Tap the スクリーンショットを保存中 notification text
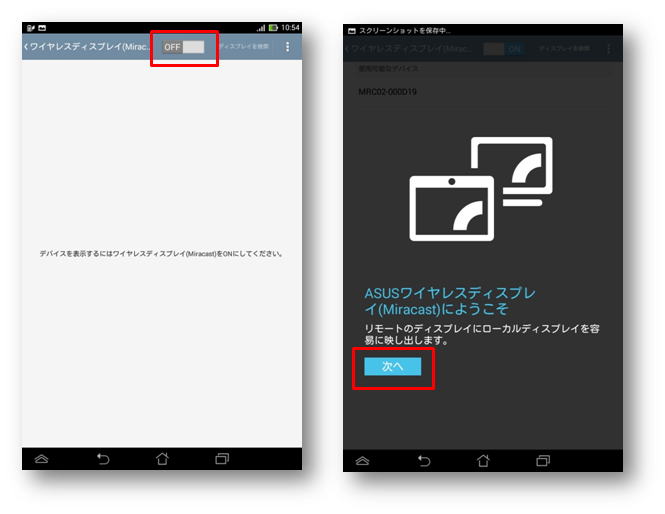 click(x=405, y=31)
